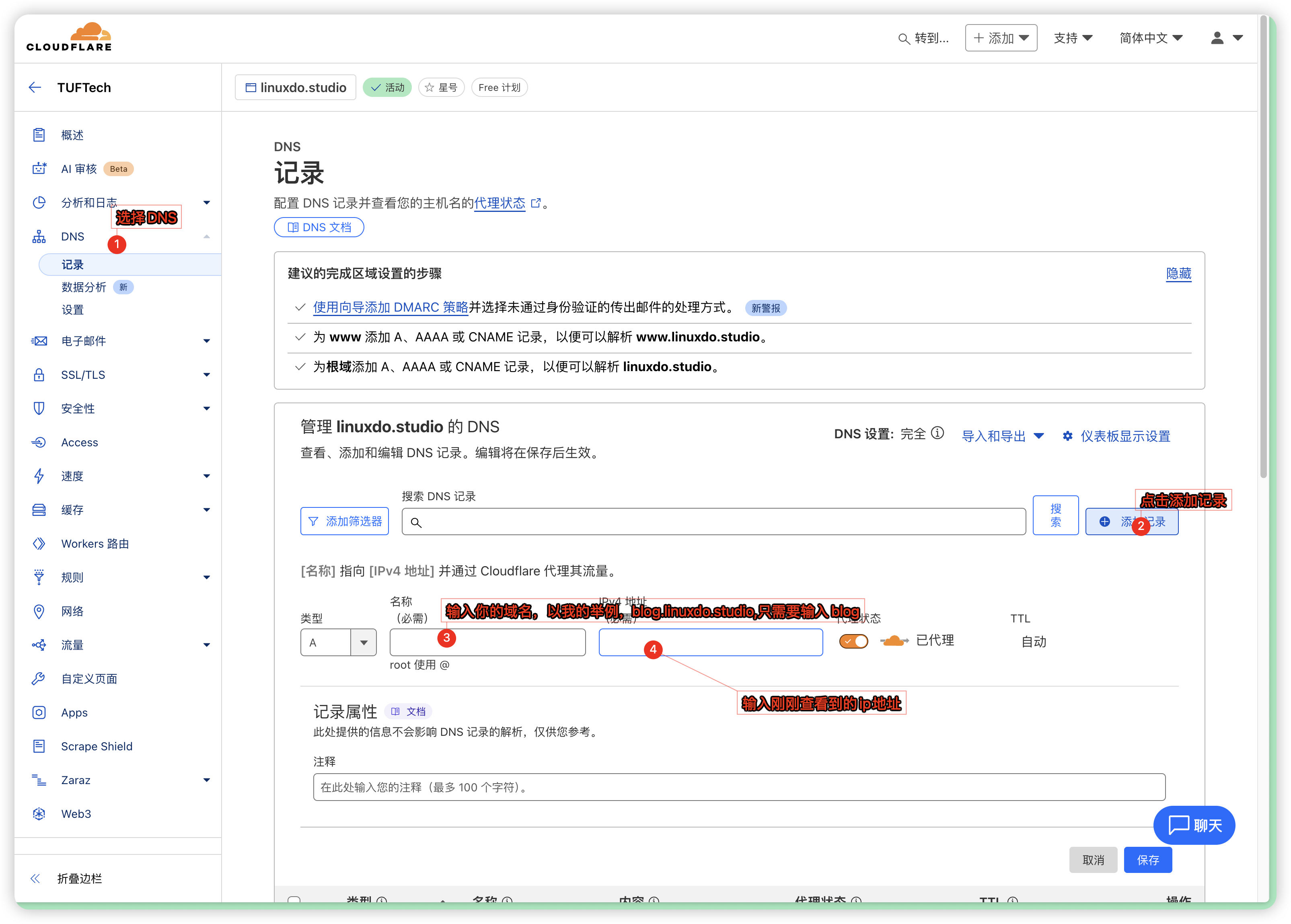
Task: Tick the select-all checkbox in the records table
Action: 294,899
